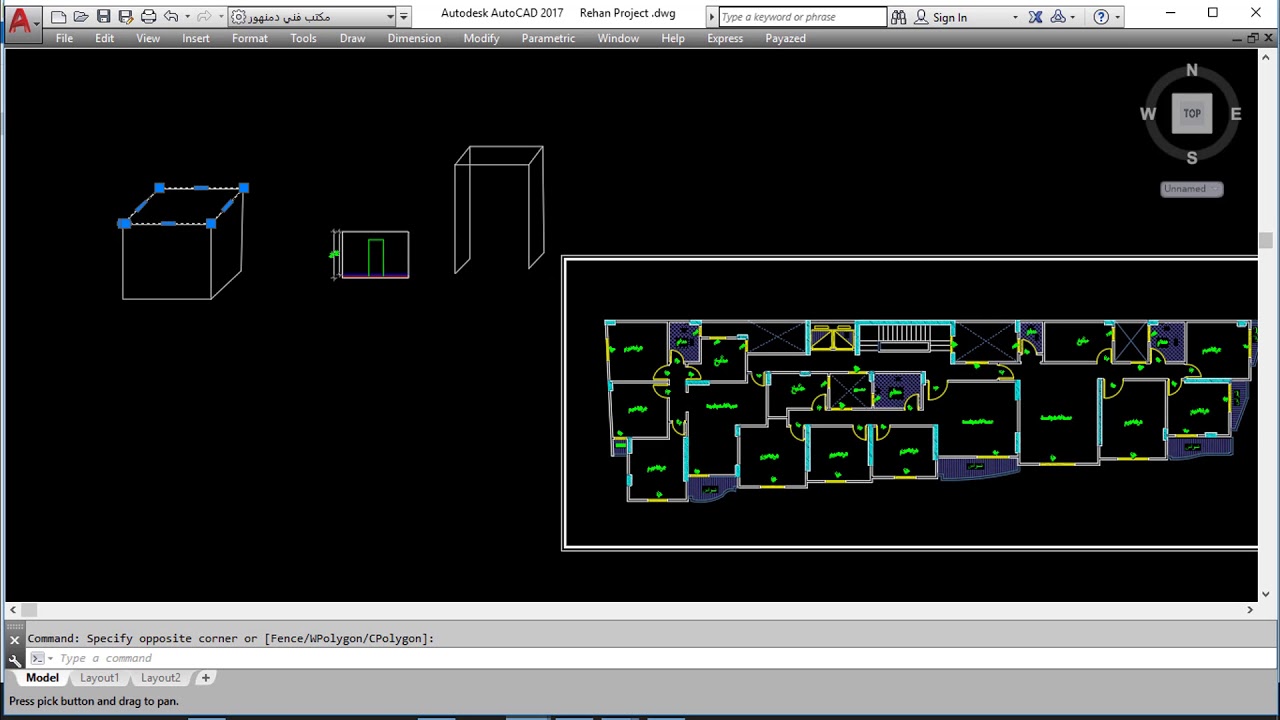Open the Edit menu

pos(104,38)
